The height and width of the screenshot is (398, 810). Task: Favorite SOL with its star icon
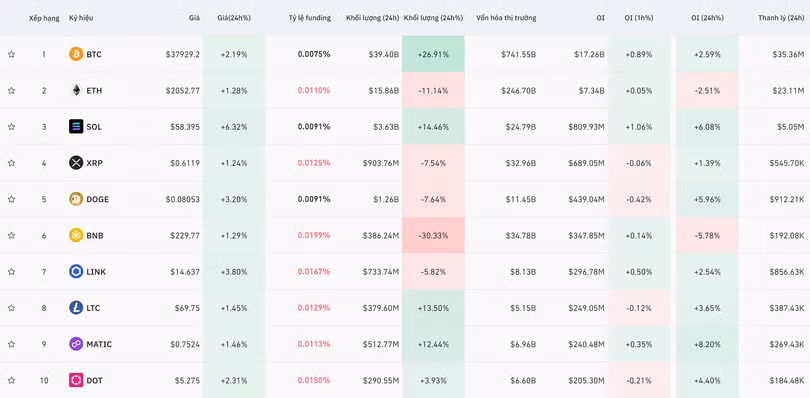tap(11, 127)
